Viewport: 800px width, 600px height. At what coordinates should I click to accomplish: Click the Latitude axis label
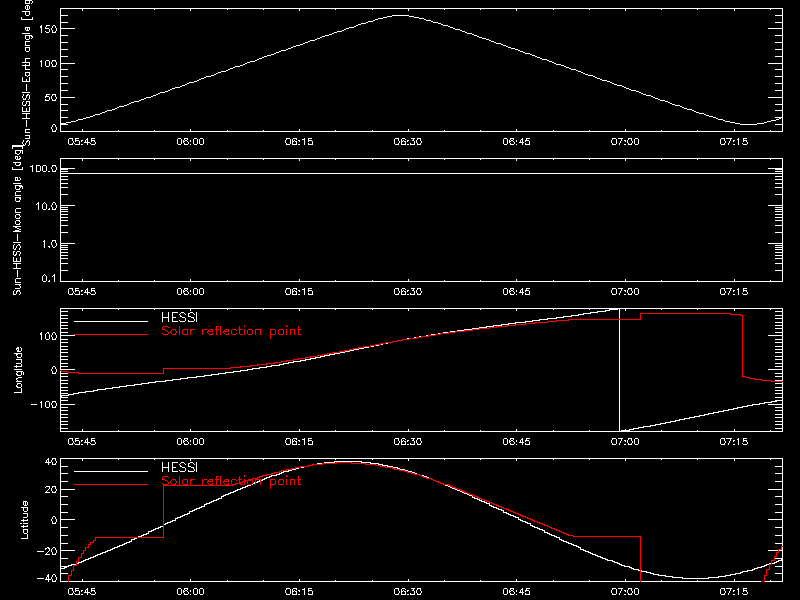24,520
